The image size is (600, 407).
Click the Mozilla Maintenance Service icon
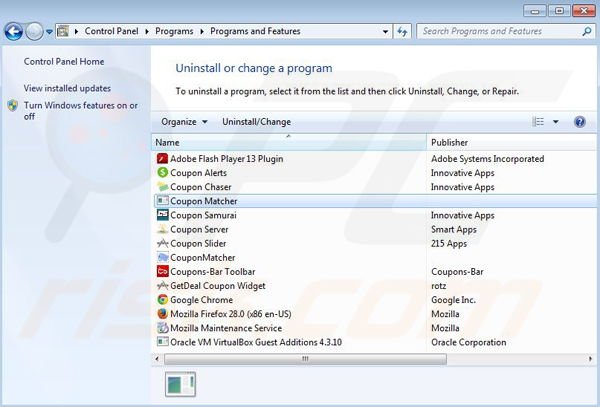pyautogui.click(x=163, y=328)
